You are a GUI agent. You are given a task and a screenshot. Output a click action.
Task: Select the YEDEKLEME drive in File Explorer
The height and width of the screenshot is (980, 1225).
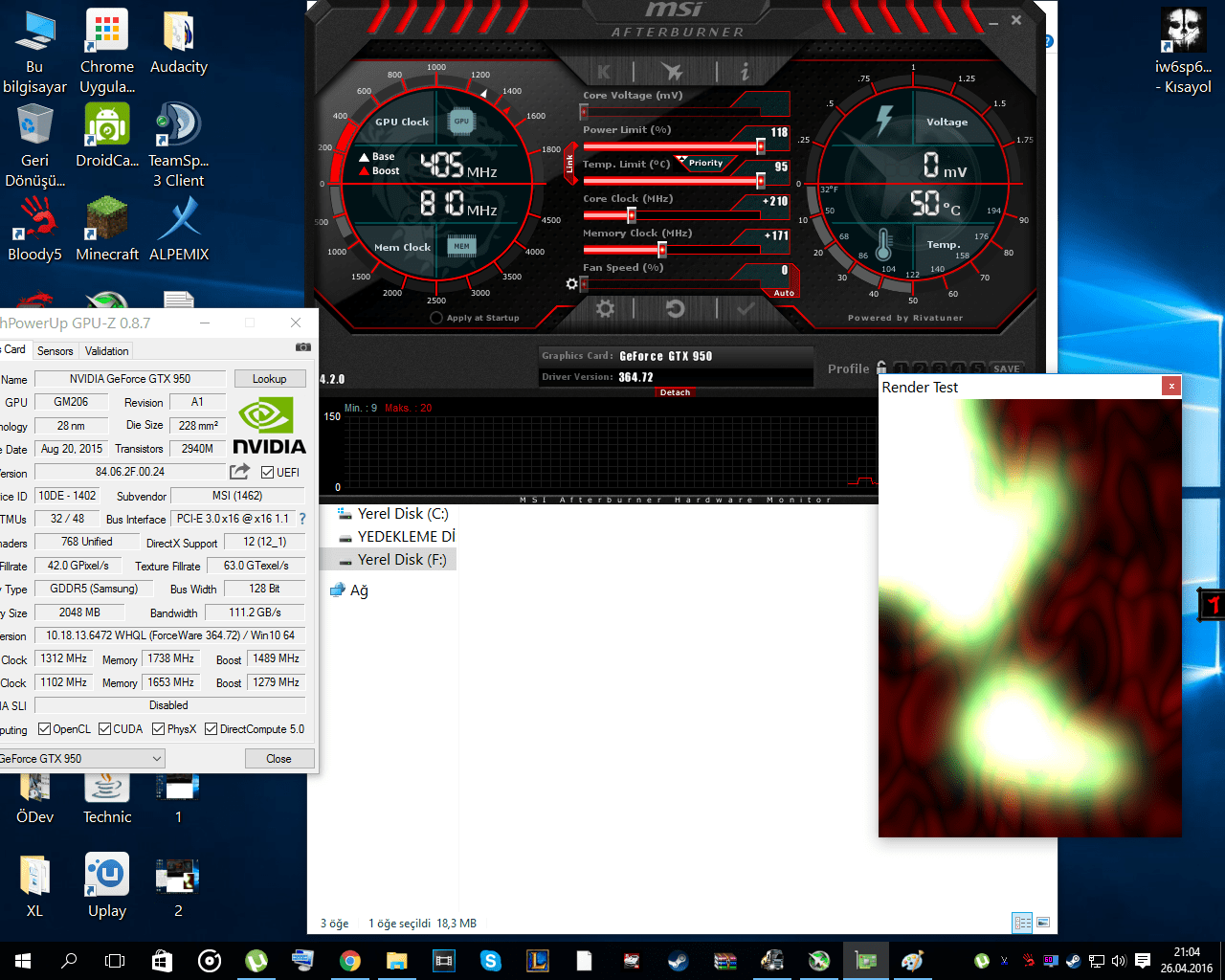396,537
